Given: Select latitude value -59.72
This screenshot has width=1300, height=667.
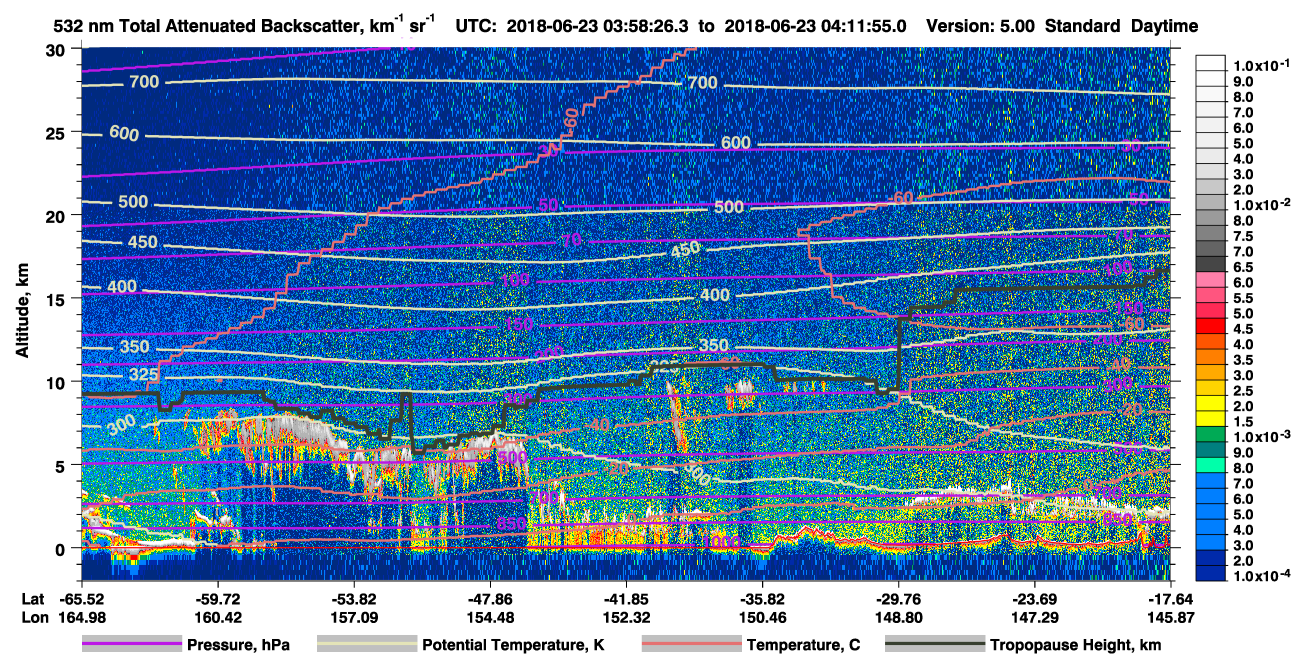Looking at the screenshot, I should click(x=217, y=598).
